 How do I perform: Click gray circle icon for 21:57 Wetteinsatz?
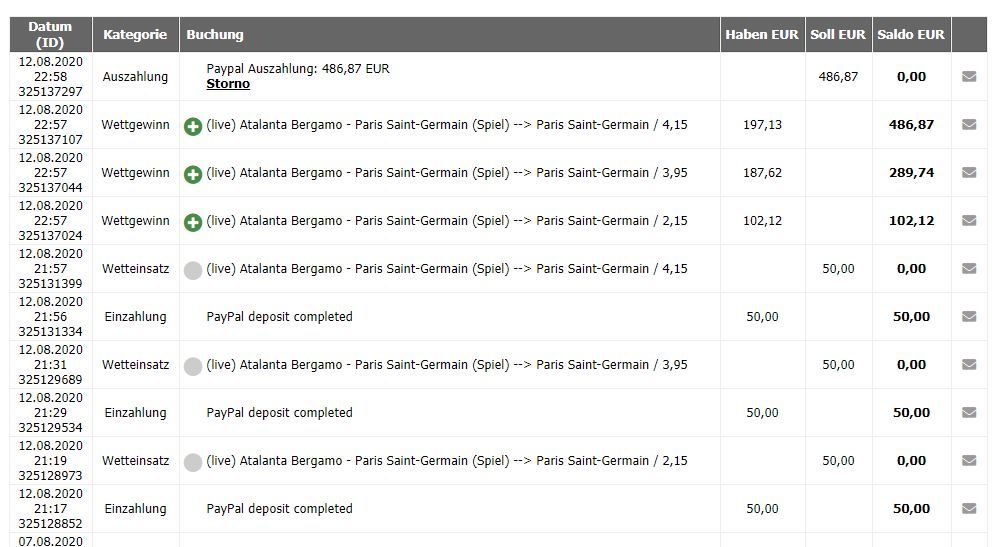tap(193, 270)
